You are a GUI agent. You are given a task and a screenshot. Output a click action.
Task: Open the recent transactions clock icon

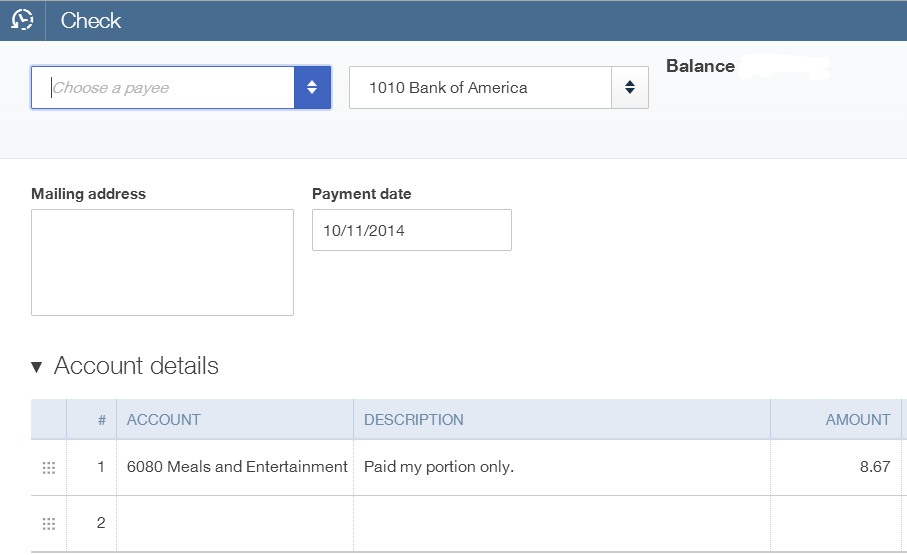(x=22, y=20)
